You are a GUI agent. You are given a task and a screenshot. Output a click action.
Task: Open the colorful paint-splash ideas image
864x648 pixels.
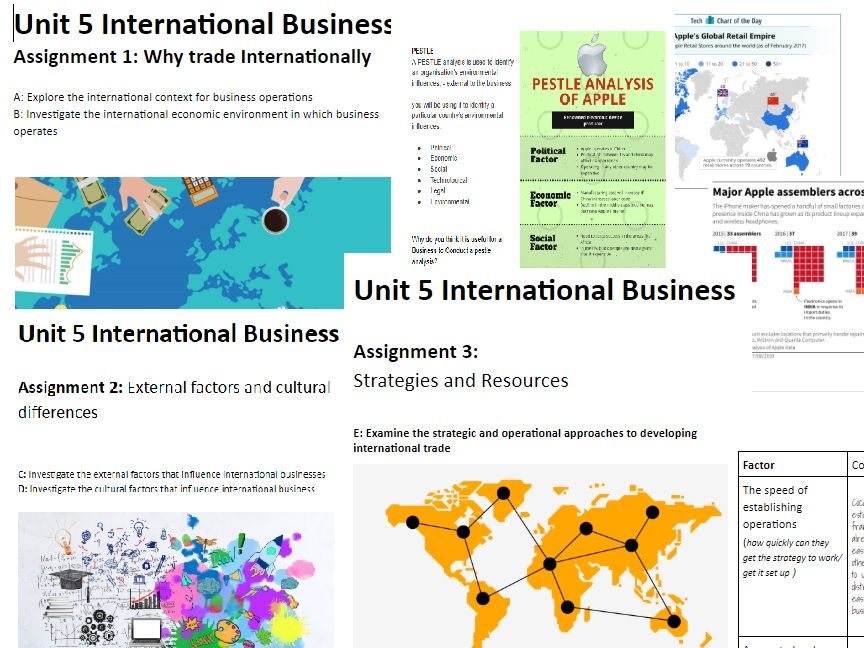pos(176,580)
